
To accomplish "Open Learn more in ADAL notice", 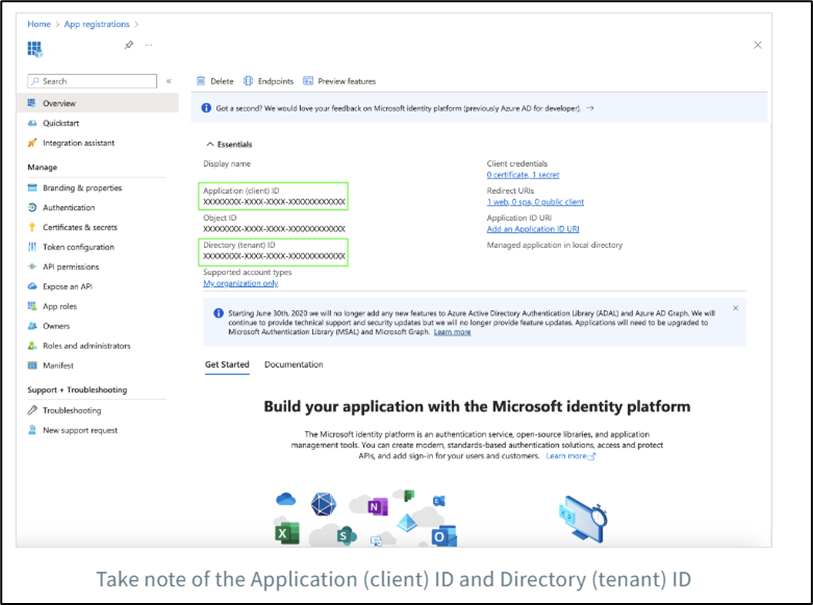I will (x=452, y=332).
